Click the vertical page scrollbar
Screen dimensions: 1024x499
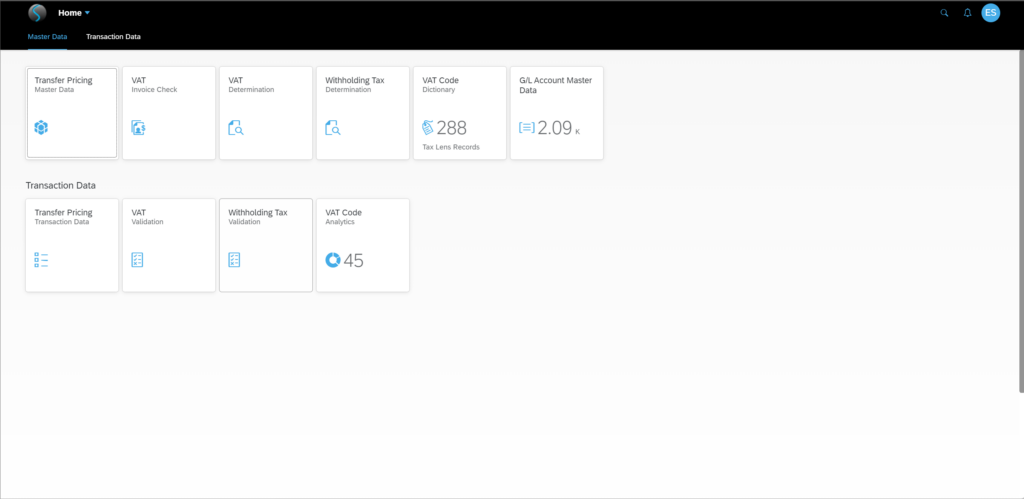coord(1021,222)
